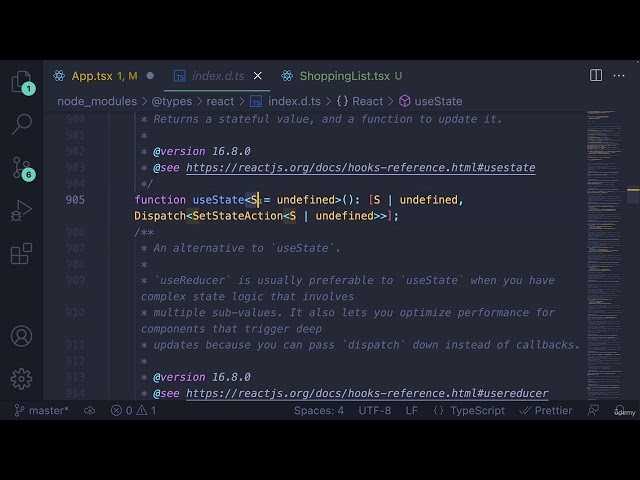640x480 pixels.
Task: Select node_modules in the breadcrumb
Action: click(x=97, y=101)
